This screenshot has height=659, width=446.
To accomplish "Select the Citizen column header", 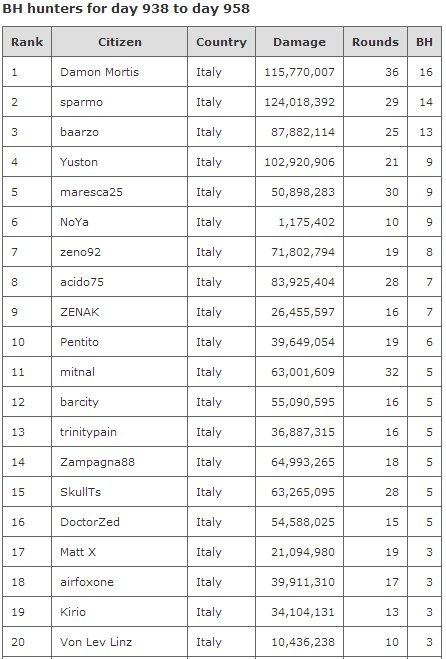I will (x=120, y=42).
